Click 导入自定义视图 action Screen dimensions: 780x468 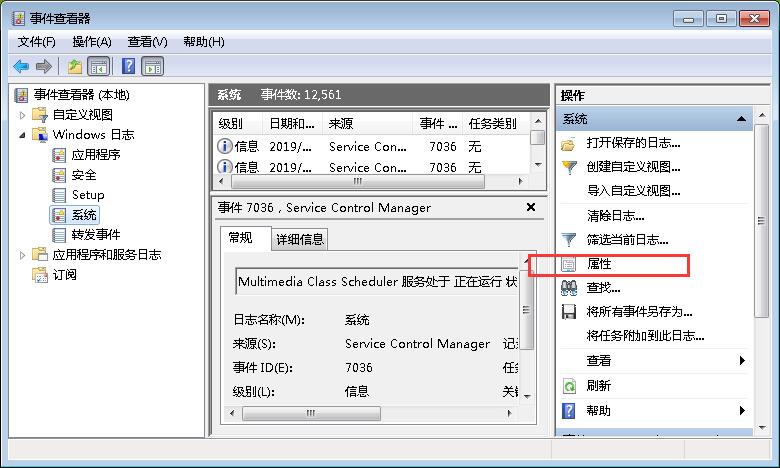(x=633, y=190)
